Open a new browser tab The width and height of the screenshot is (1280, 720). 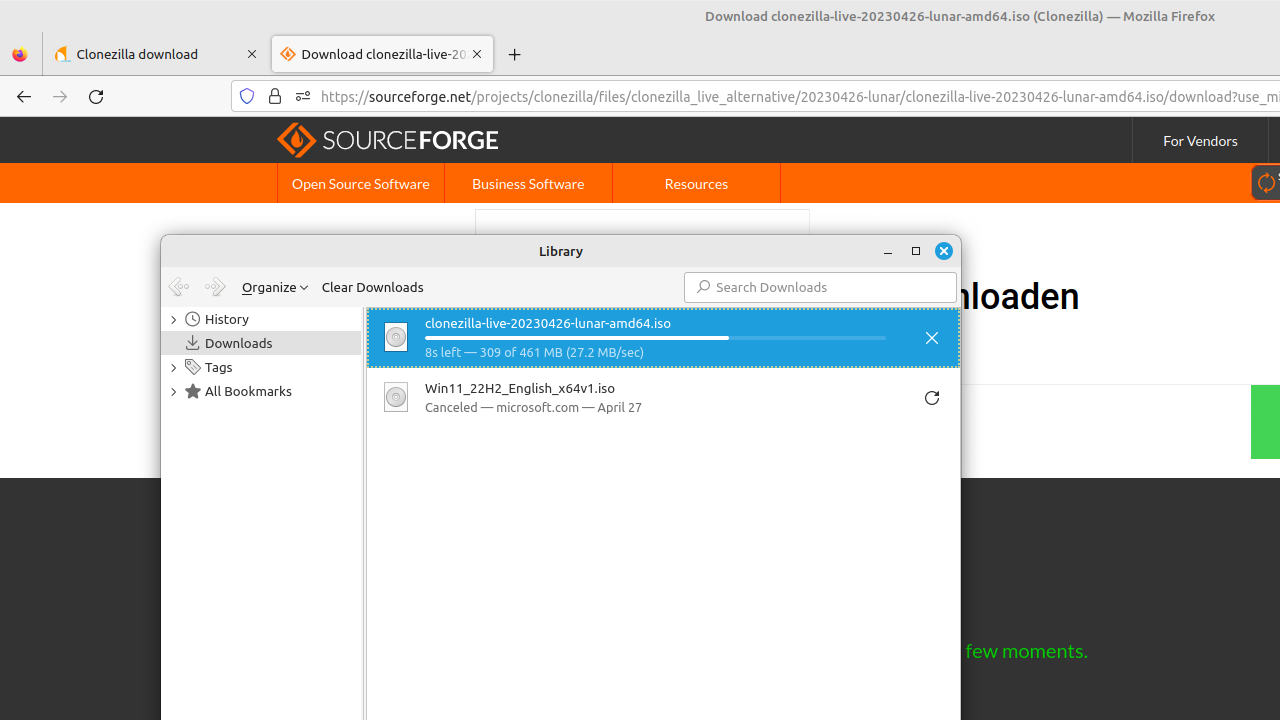pos(515,55)
